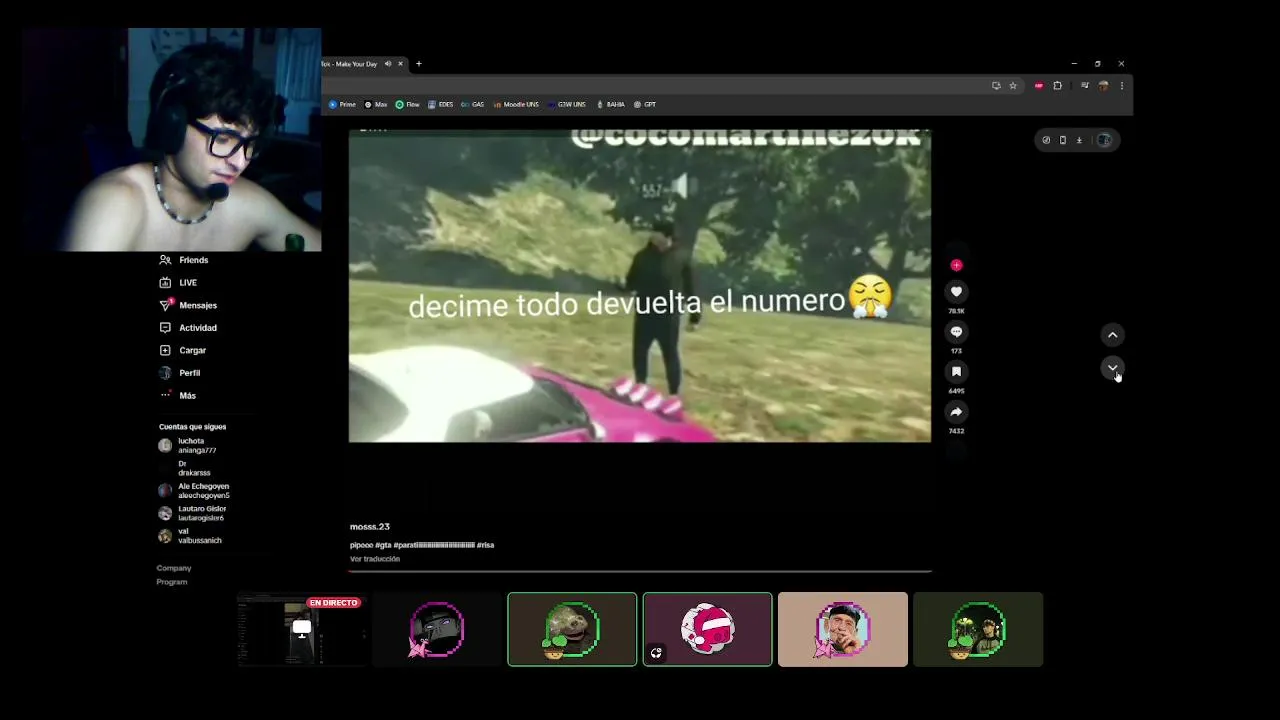
Task: Expand the Program footer section
Action: pyautogui.click(x=172, y=582)
